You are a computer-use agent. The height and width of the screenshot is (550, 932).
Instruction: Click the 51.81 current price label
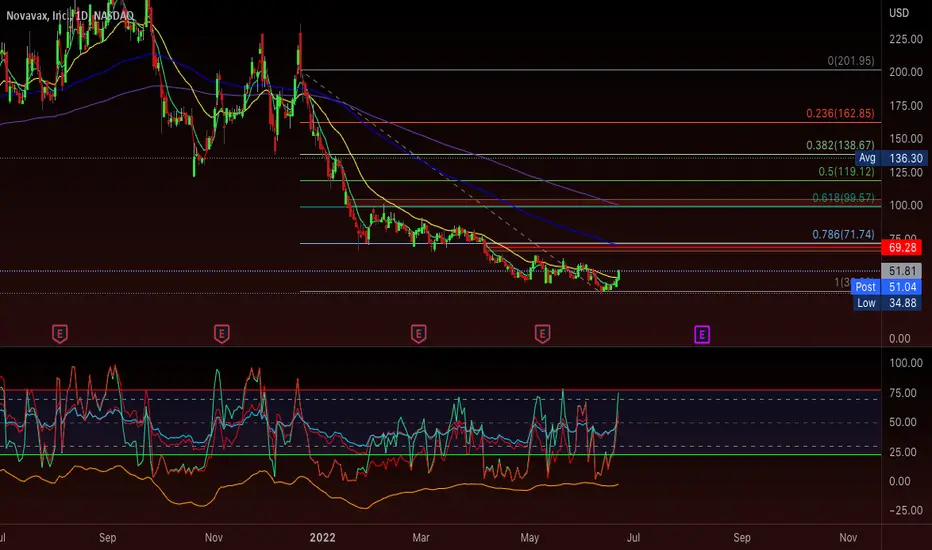pos(902,271)
